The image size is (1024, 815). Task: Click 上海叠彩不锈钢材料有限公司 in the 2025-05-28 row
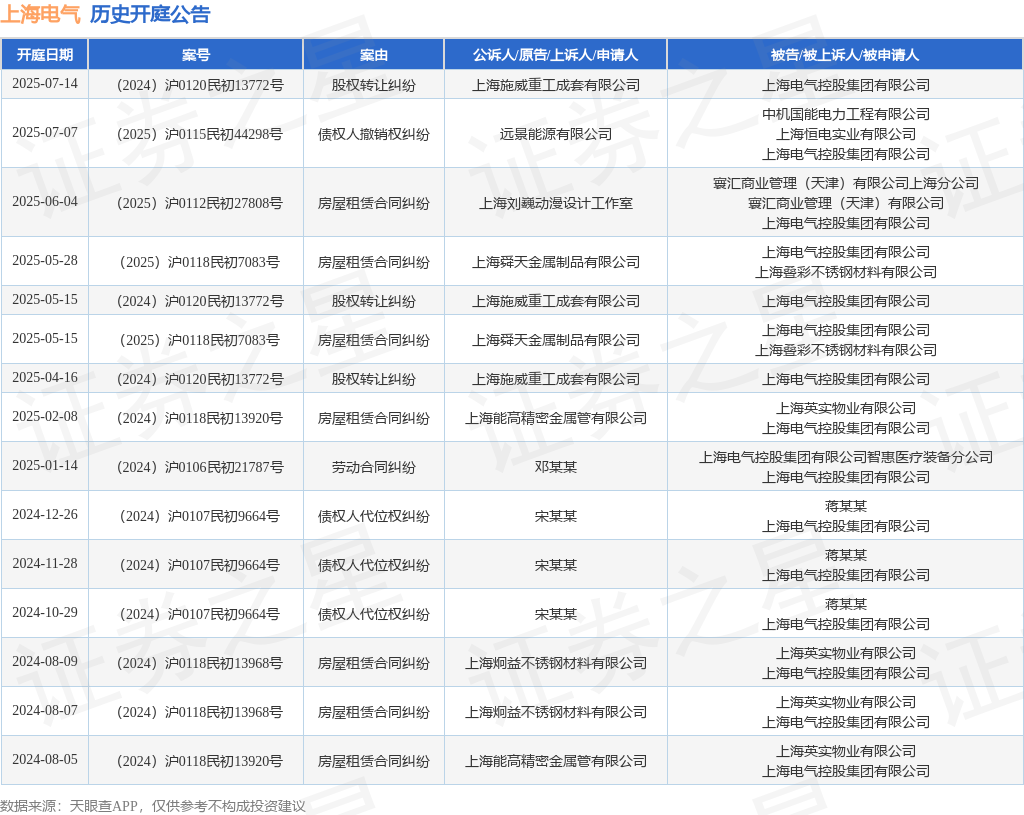point(845,272)
